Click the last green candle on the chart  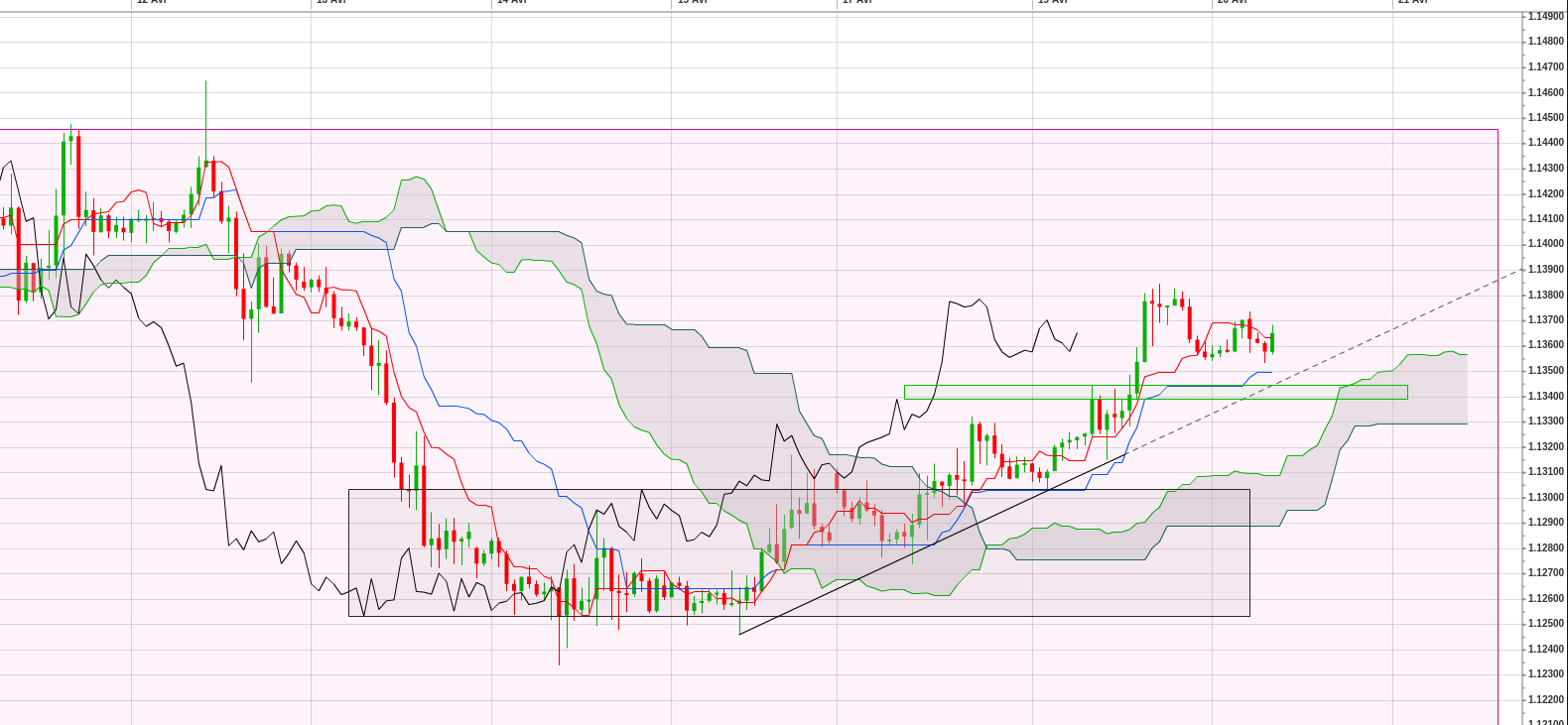[x=1272, y=341]
